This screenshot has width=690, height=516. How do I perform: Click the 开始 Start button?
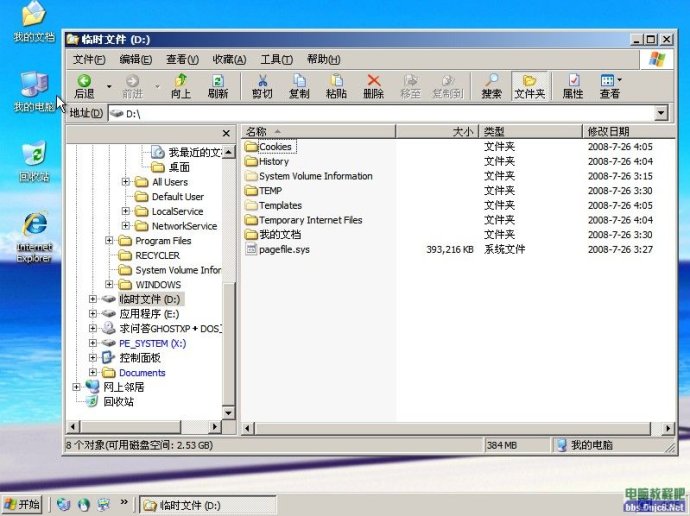(22, 504)
